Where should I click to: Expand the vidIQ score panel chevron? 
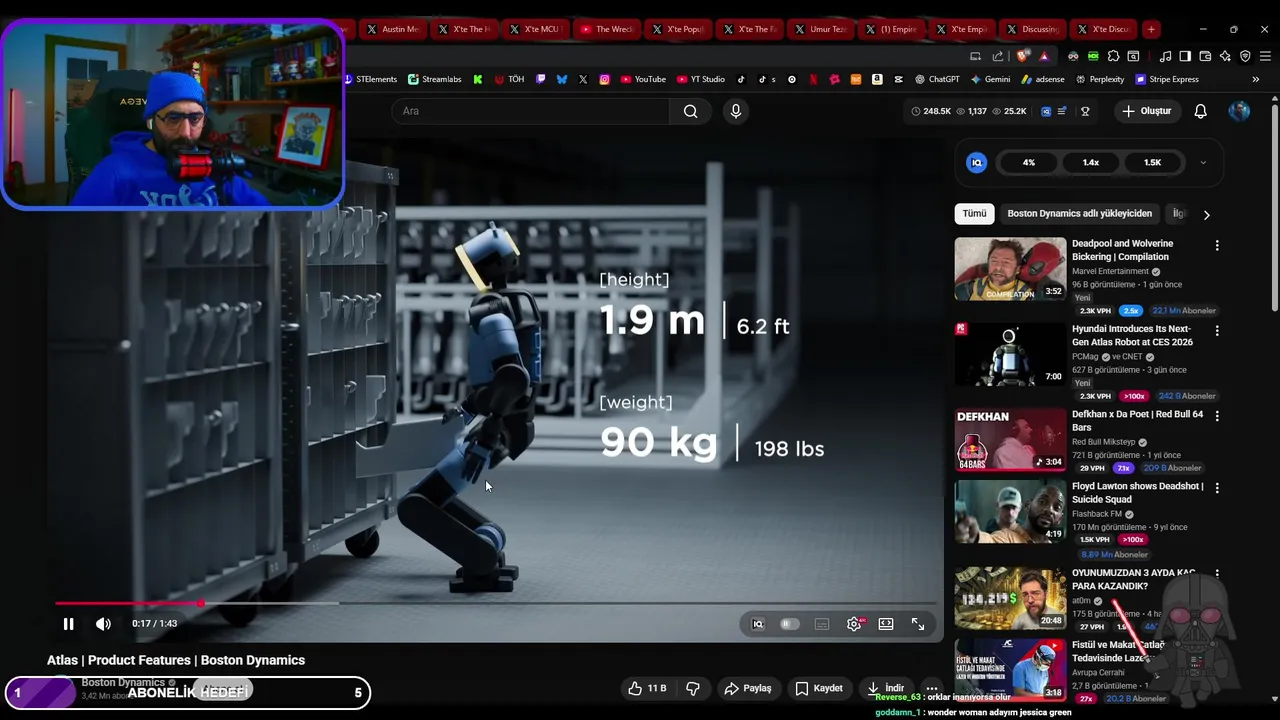pos(1203,162)
